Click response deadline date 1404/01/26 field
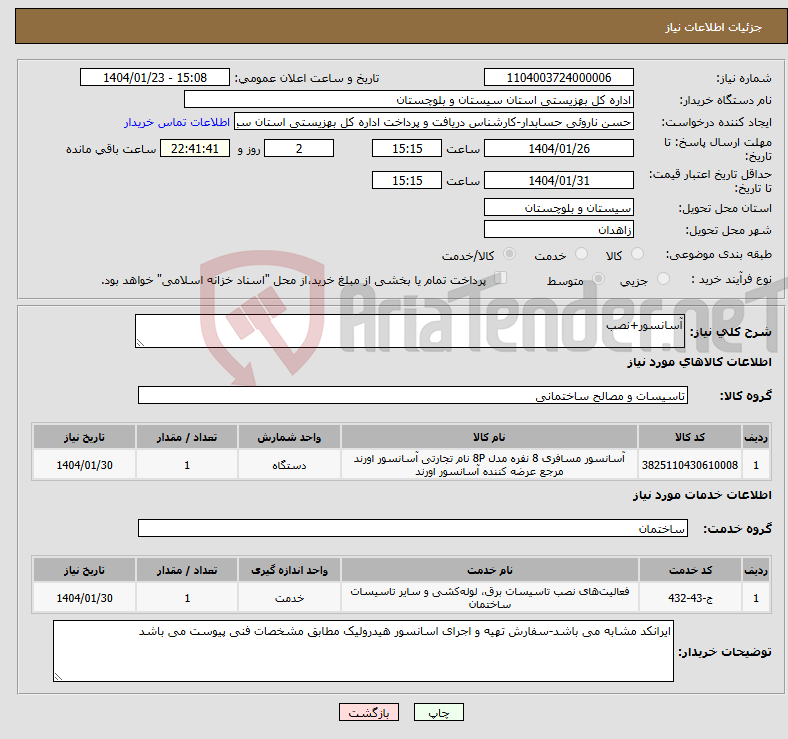 (558, 148)
